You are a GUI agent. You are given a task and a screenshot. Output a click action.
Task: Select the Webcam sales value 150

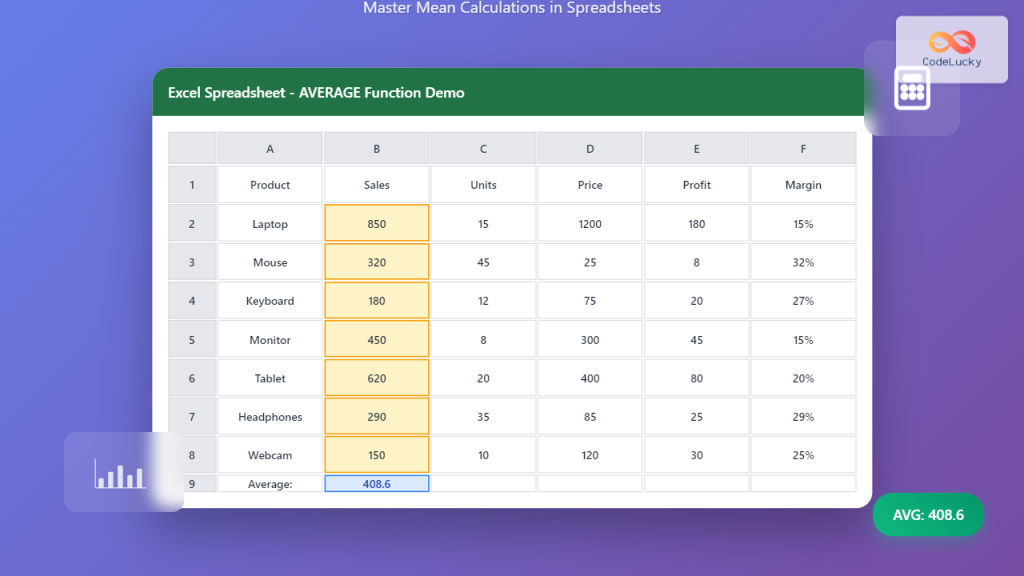click(x=376, y=454)
